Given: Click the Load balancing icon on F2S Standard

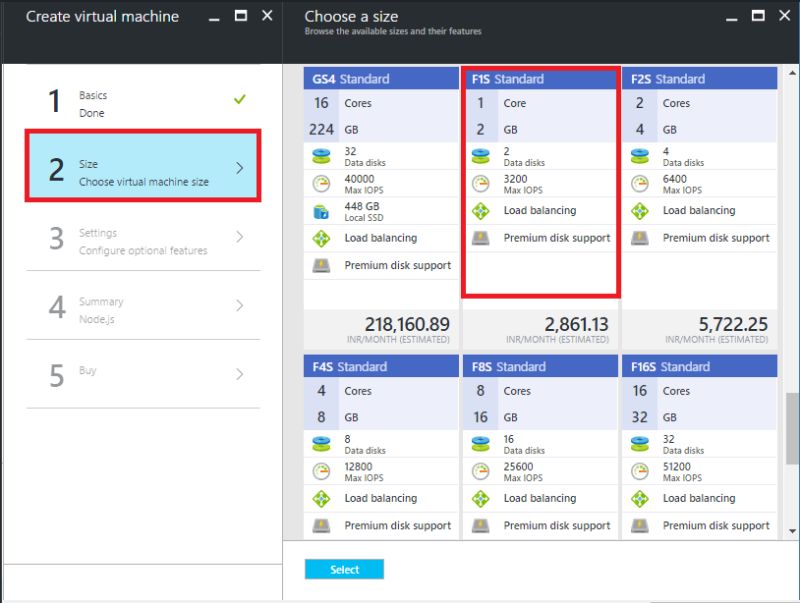Looking at the screenshot, I should (x=641, y=210).
